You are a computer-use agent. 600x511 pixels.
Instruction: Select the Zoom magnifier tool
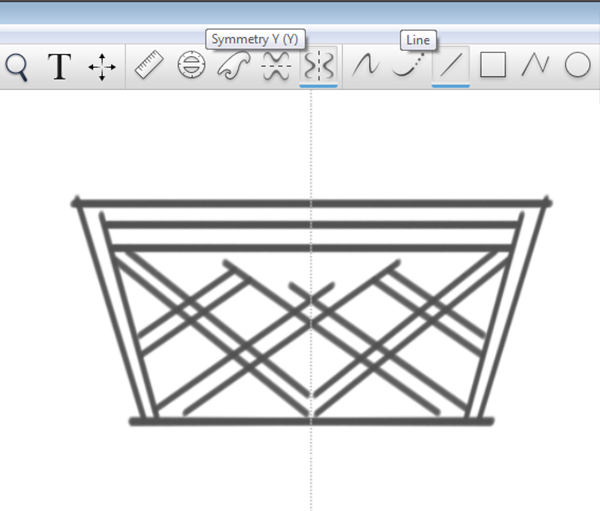[17, 67]
